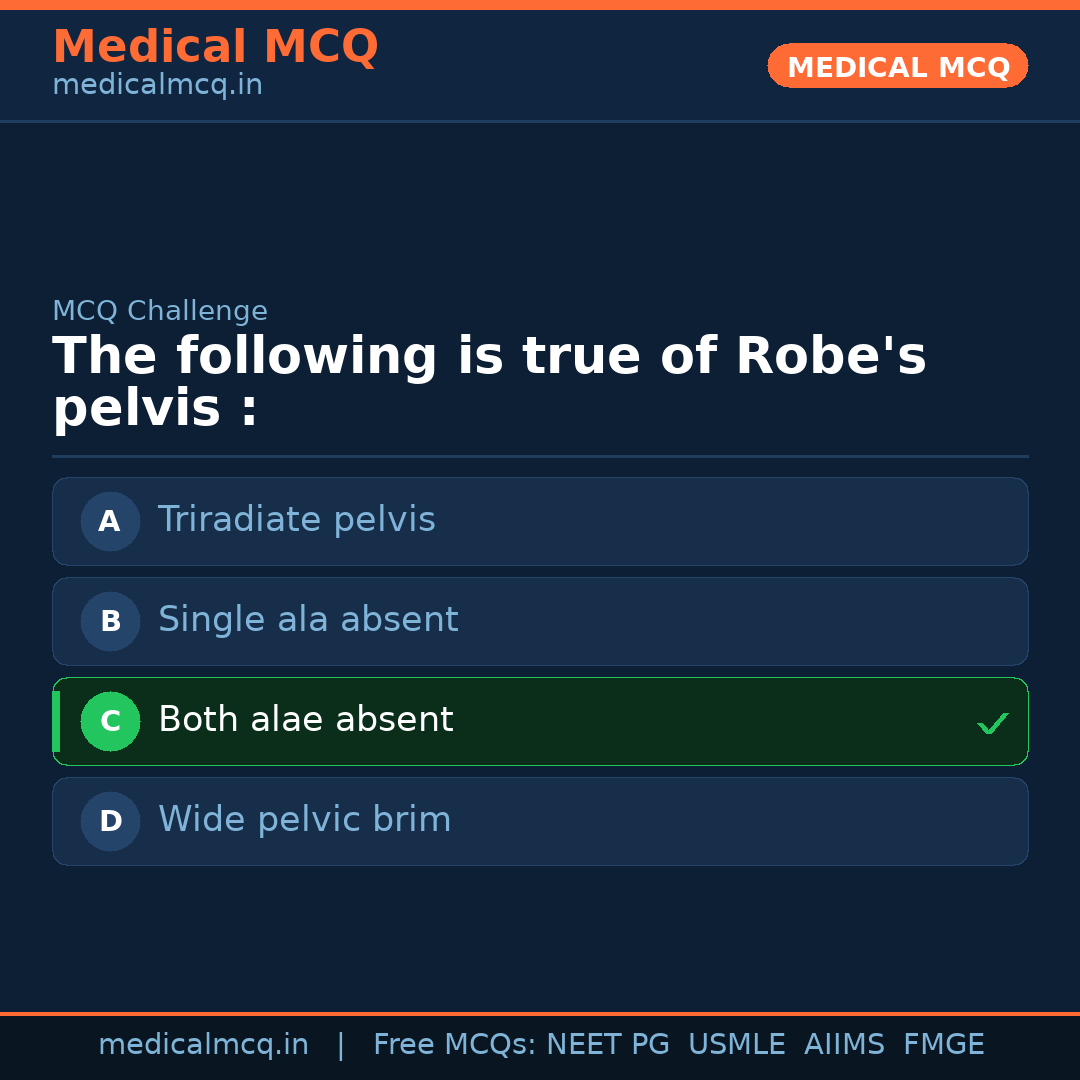Click the "Medical MCQ" orange header title

click(215, 47)
